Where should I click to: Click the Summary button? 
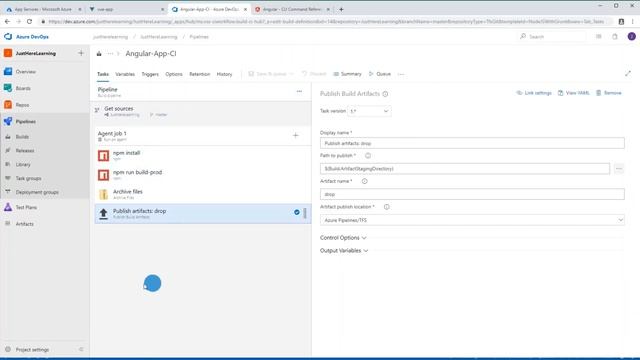tap(347, 74)
